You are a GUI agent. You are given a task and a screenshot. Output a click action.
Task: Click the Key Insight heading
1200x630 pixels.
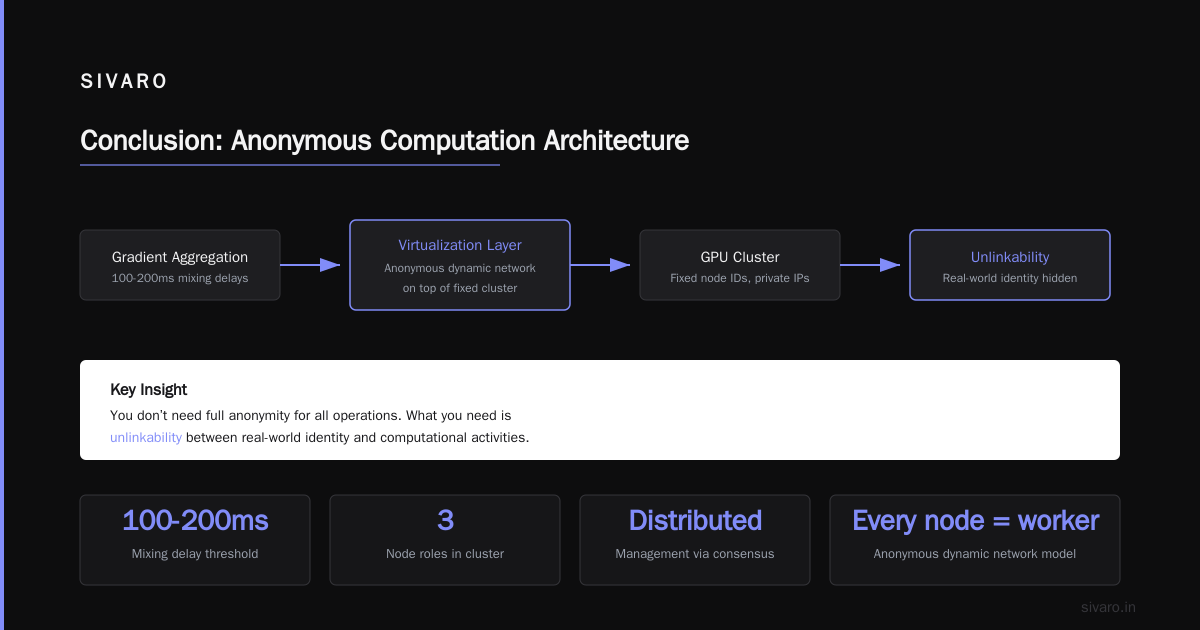pyautogui.click(x=149, y=390)
